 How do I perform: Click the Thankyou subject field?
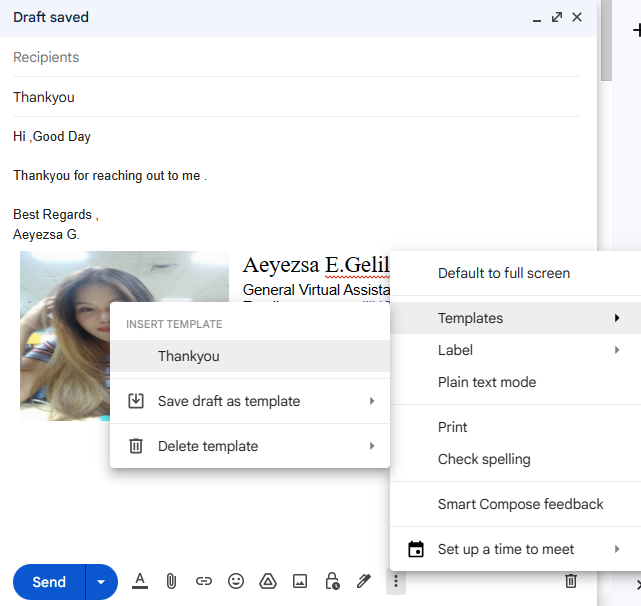point(297,97)
